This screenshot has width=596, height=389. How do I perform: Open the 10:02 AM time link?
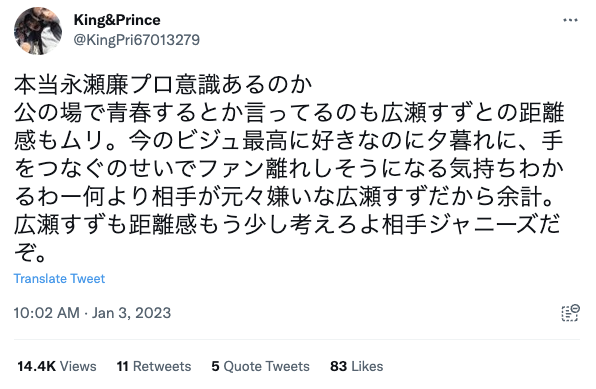pos(46,313)
